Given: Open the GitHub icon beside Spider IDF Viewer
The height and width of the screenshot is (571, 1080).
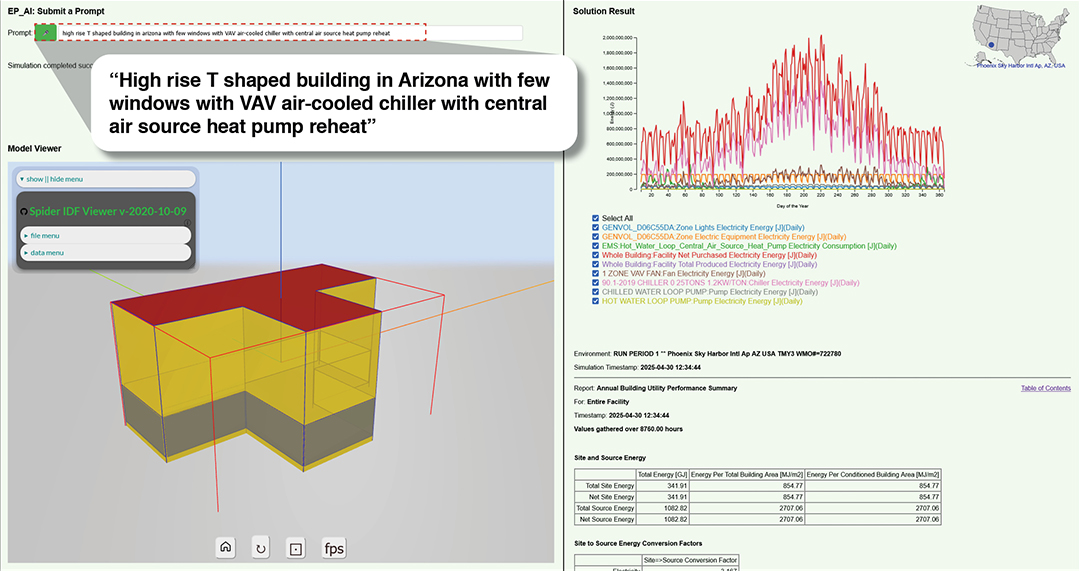Looking at the screenshot, I should click(x=23, y=212).
